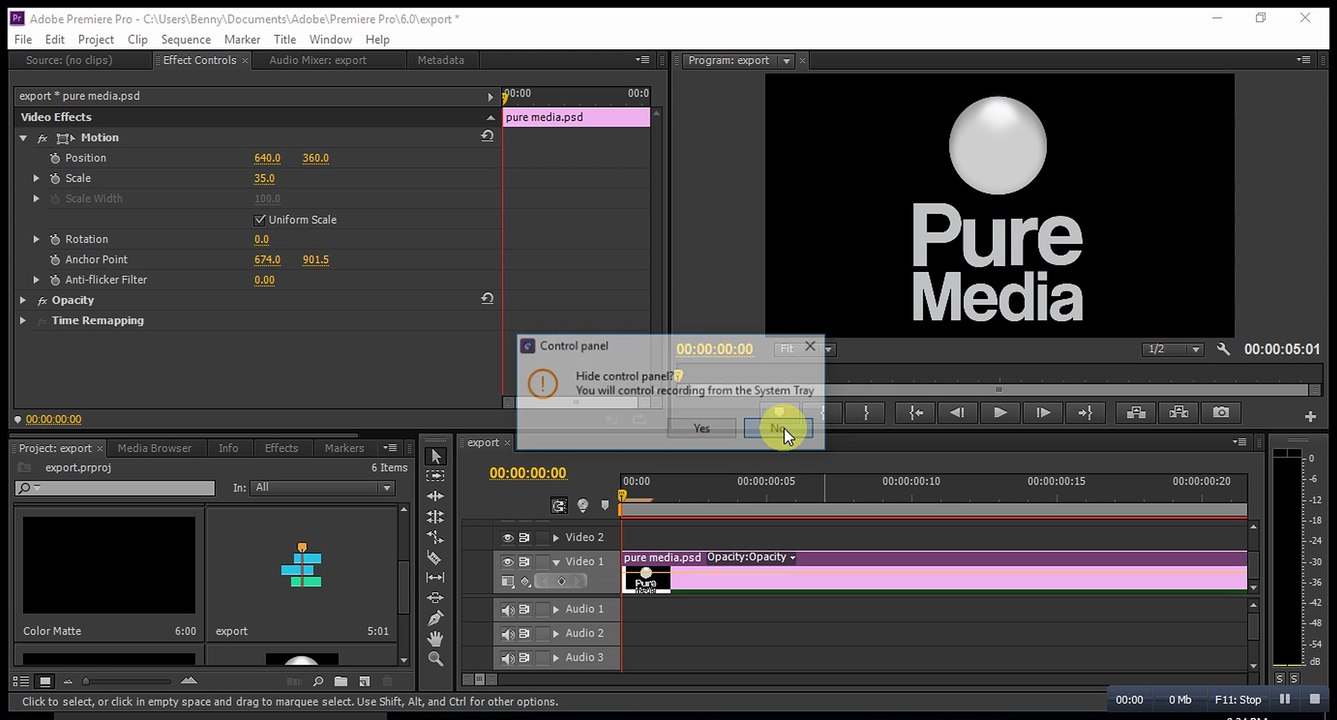The height and width of the screenshot is (720, 1337).
Task: Switch to Metadata tab
Action: (x=441, y=60)
